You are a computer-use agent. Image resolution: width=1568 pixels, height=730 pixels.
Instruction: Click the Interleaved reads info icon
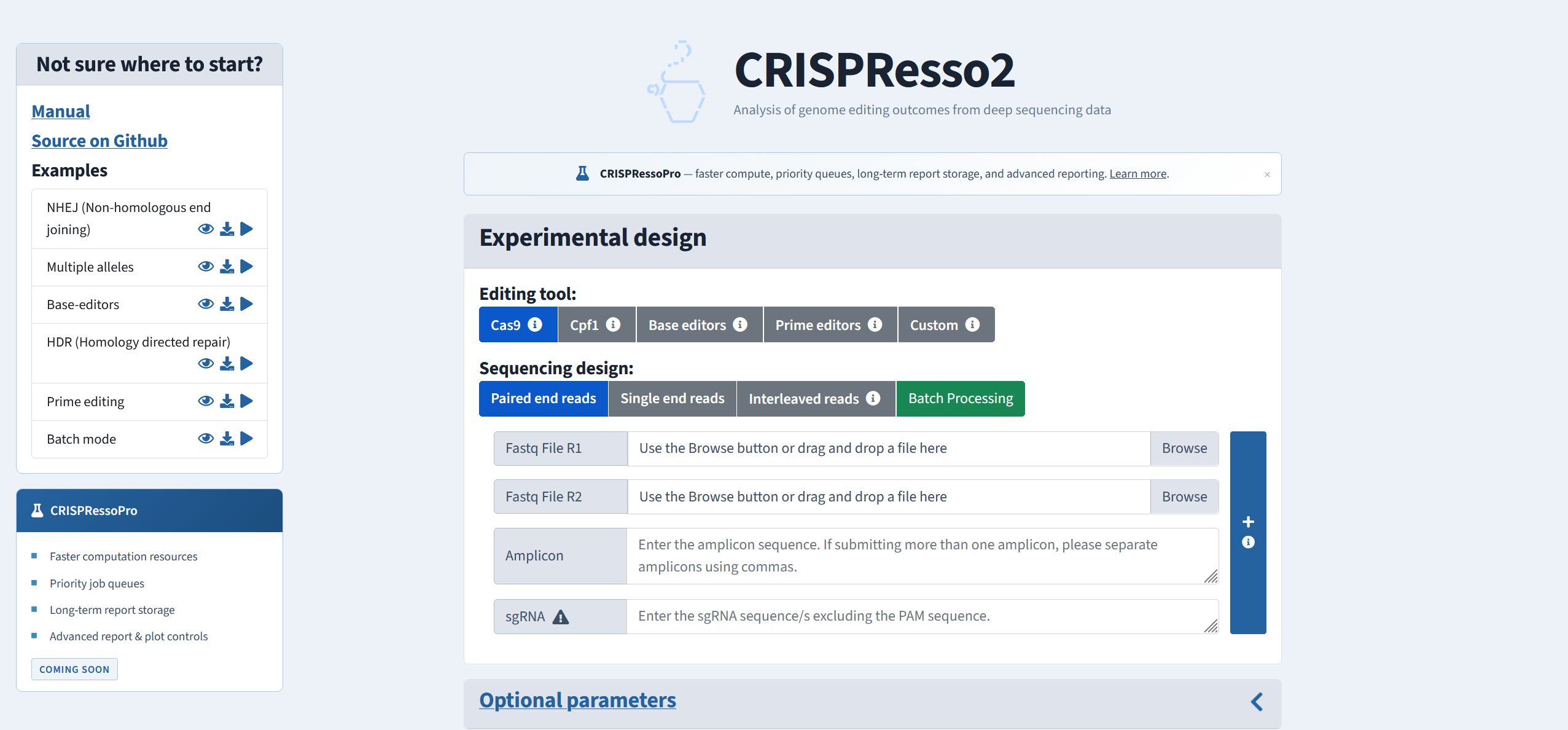click(x=873, y=398)
